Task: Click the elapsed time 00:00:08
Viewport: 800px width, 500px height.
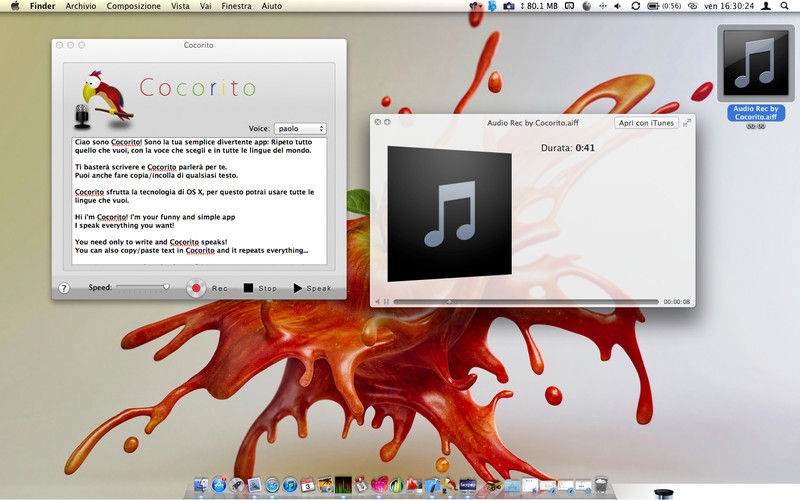Action: point(677,302)
